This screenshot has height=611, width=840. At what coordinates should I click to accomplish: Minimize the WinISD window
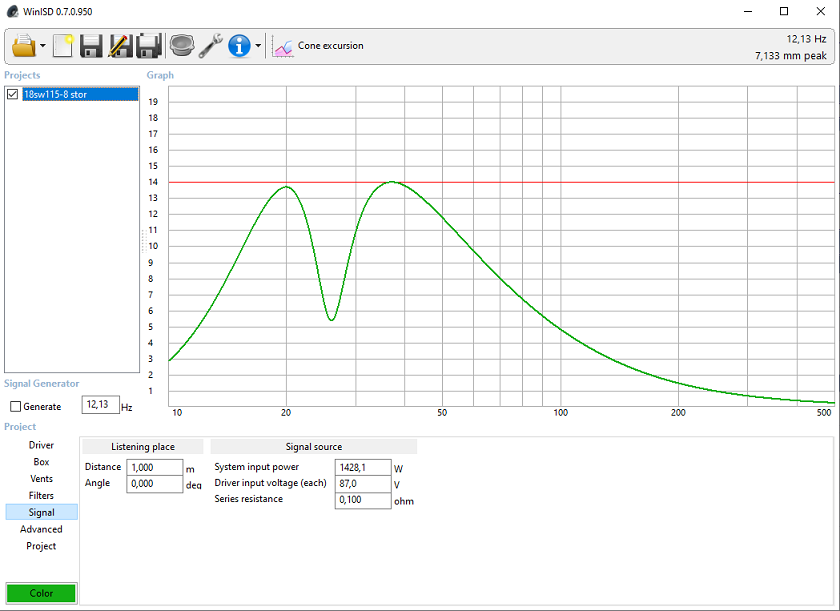(748, 11)
